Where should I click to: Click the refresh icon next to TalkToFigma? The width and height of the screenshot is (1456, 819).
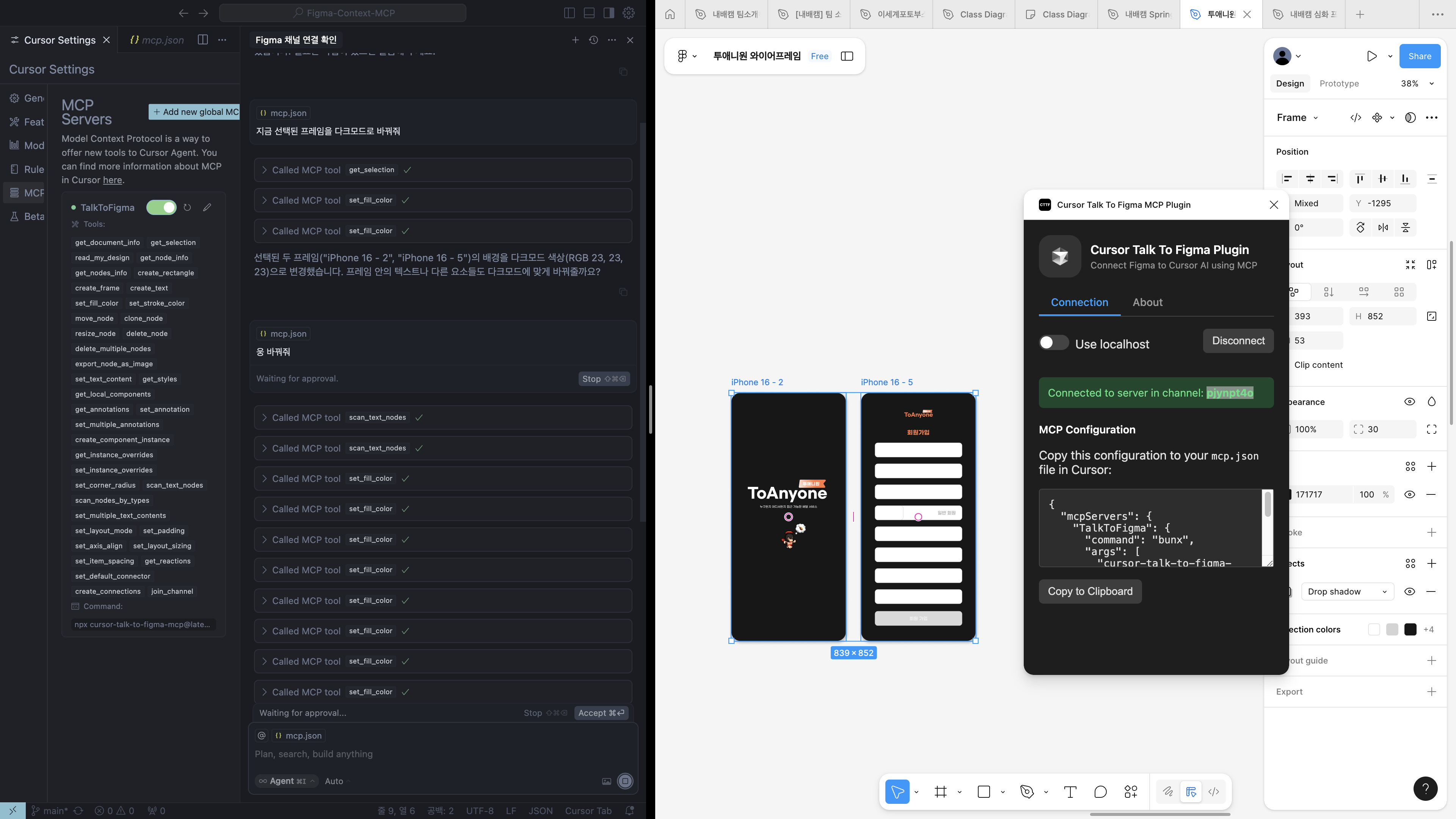[x=187, y=207]
